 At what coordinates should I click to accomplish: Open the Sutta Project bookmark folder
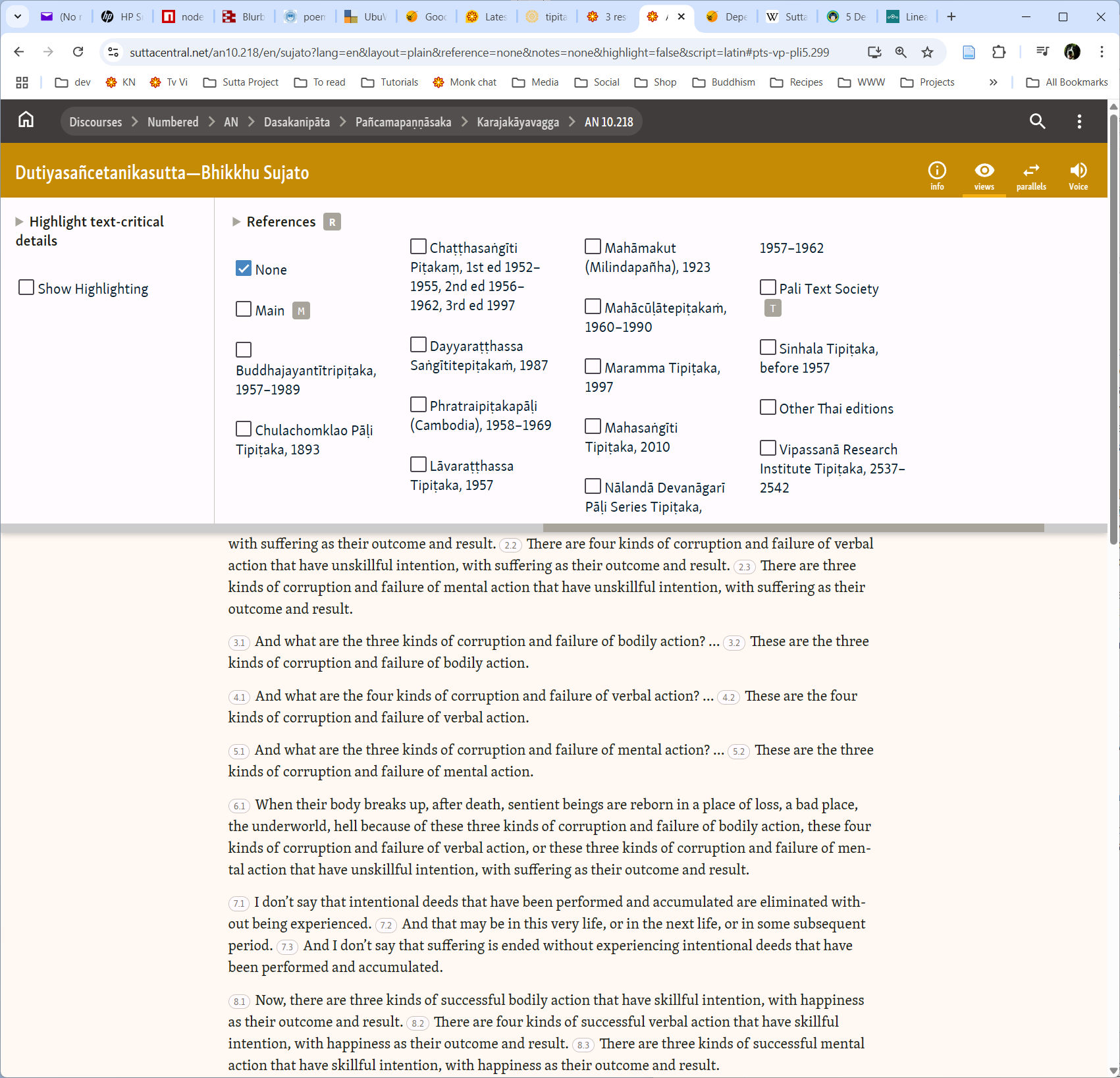pyautogui.click(x=241, y=82)
